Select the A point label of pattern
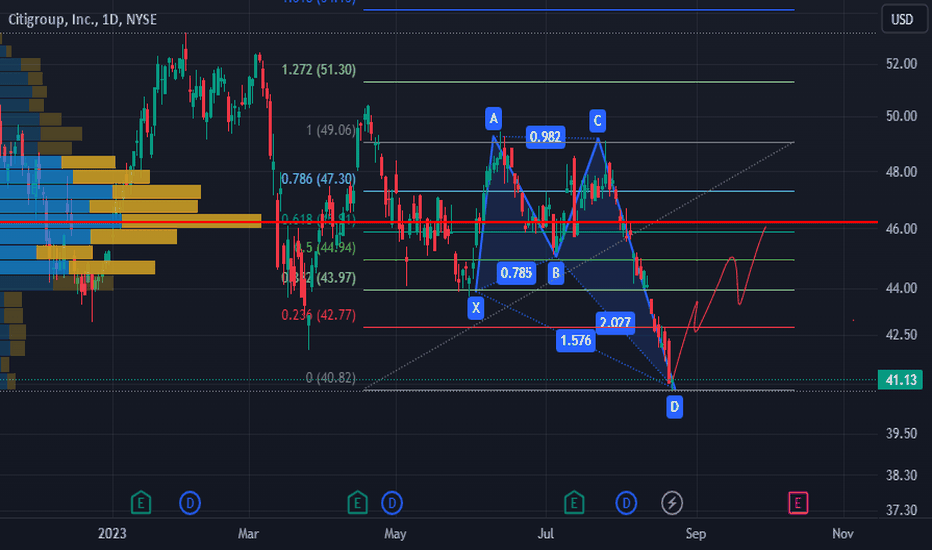This screenshot has height=550, width=932. 493,119
